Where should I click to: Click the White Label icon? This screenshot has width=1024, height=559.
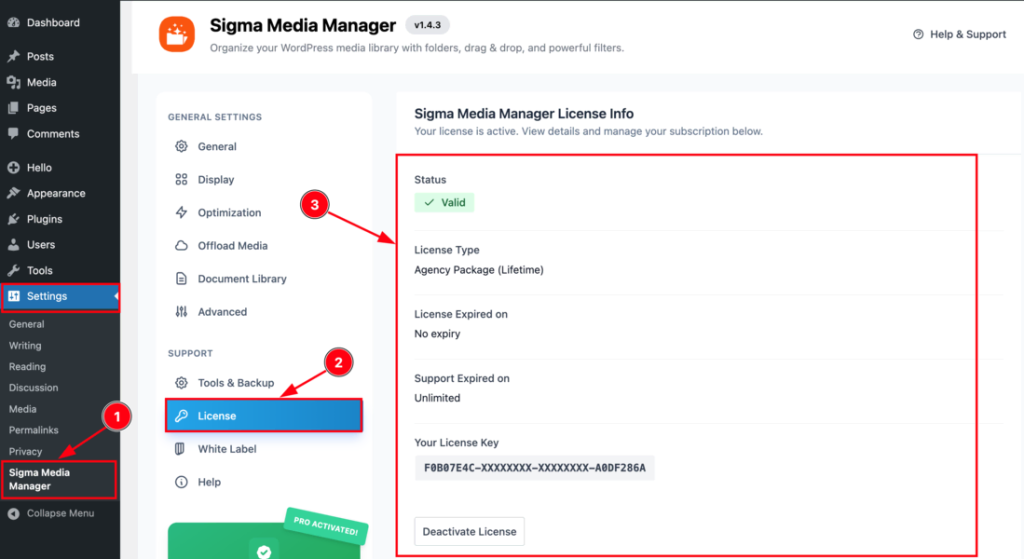click(180, 449)
